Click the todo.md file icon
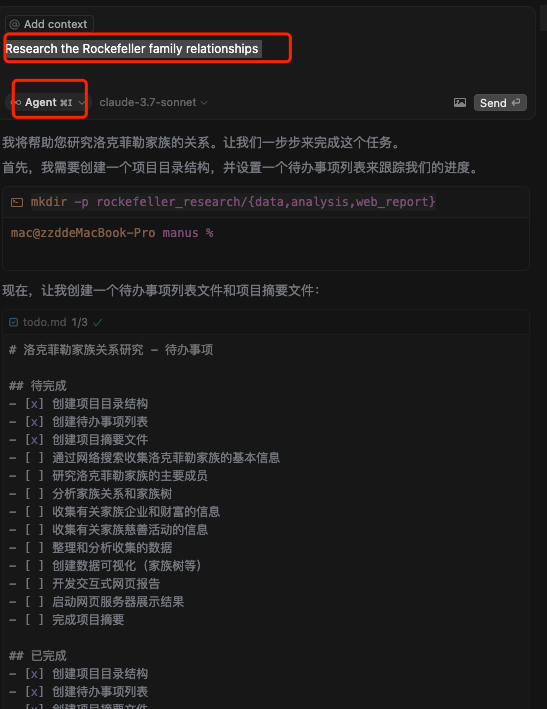This screenshot has height=709, width=547. point(14,322)
